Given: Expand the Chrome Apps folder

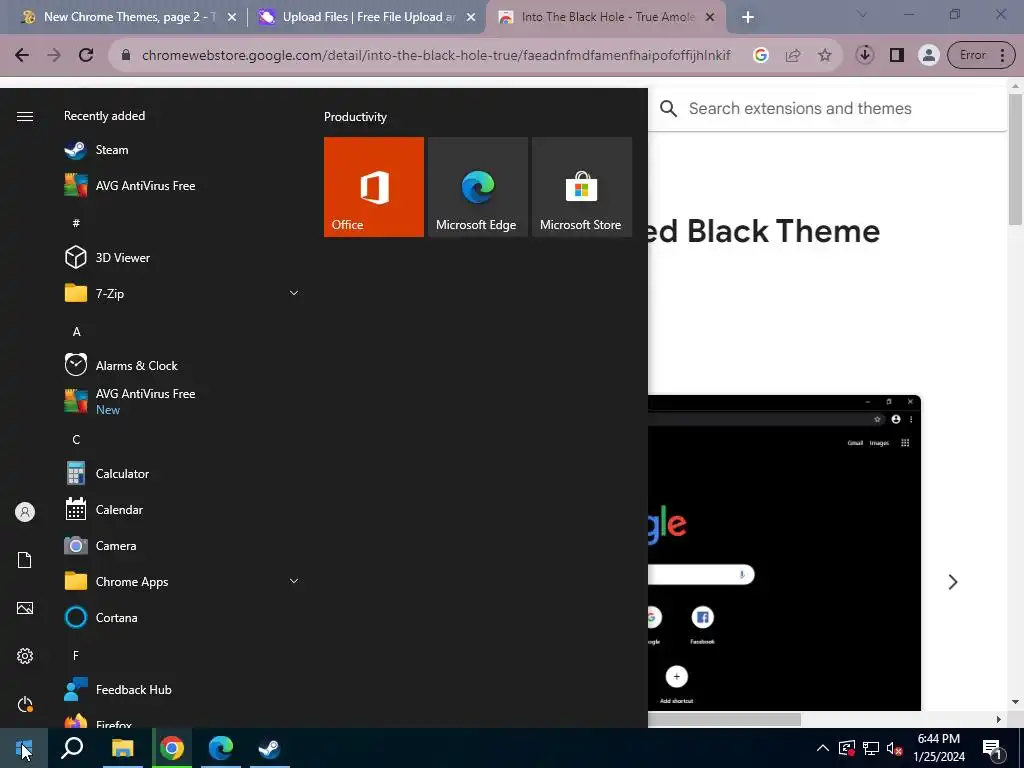Looking at the screenshot, I should [x=294, y=581].
